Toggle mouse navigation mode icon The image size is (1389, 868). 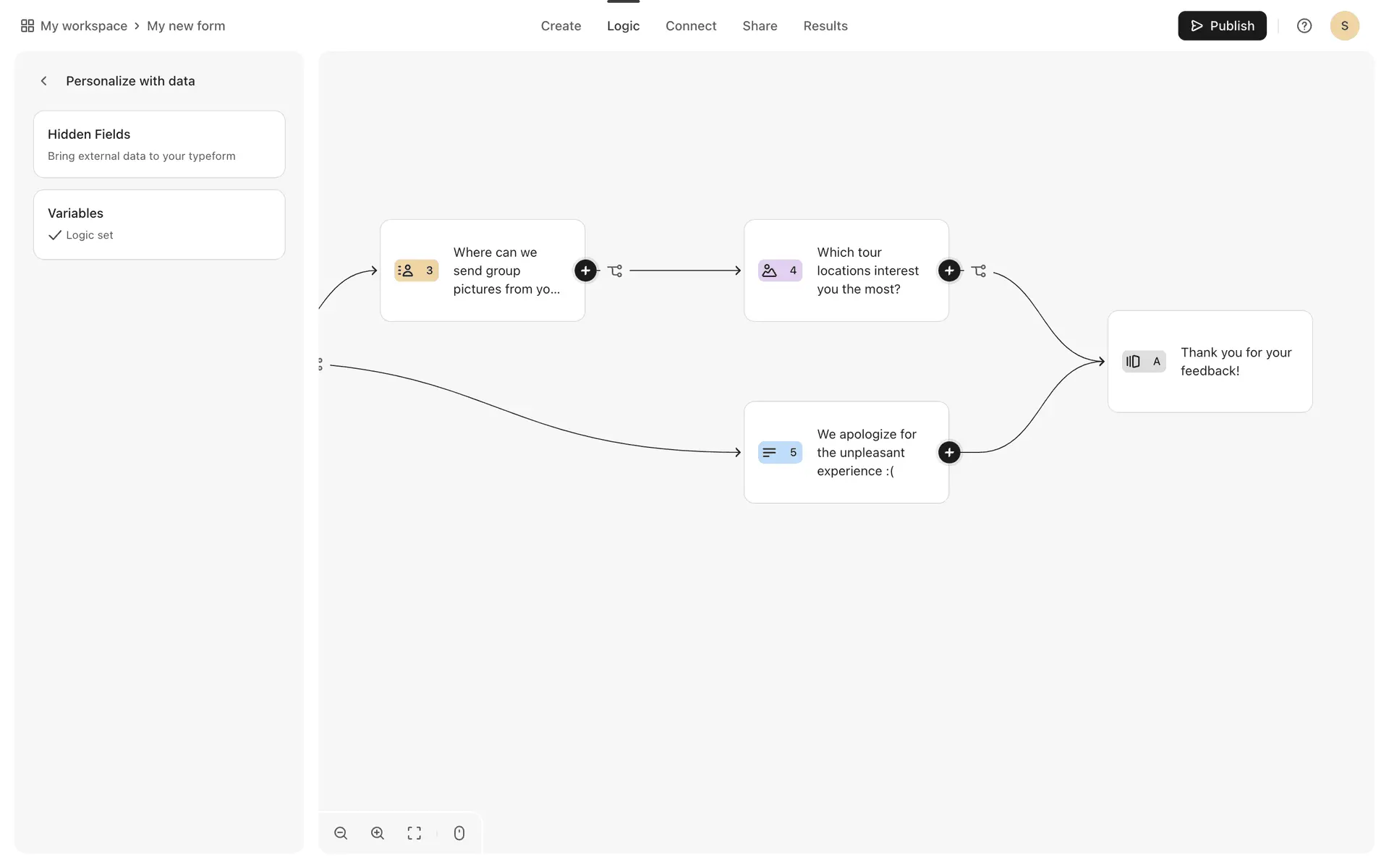click(x=459, y=833)
